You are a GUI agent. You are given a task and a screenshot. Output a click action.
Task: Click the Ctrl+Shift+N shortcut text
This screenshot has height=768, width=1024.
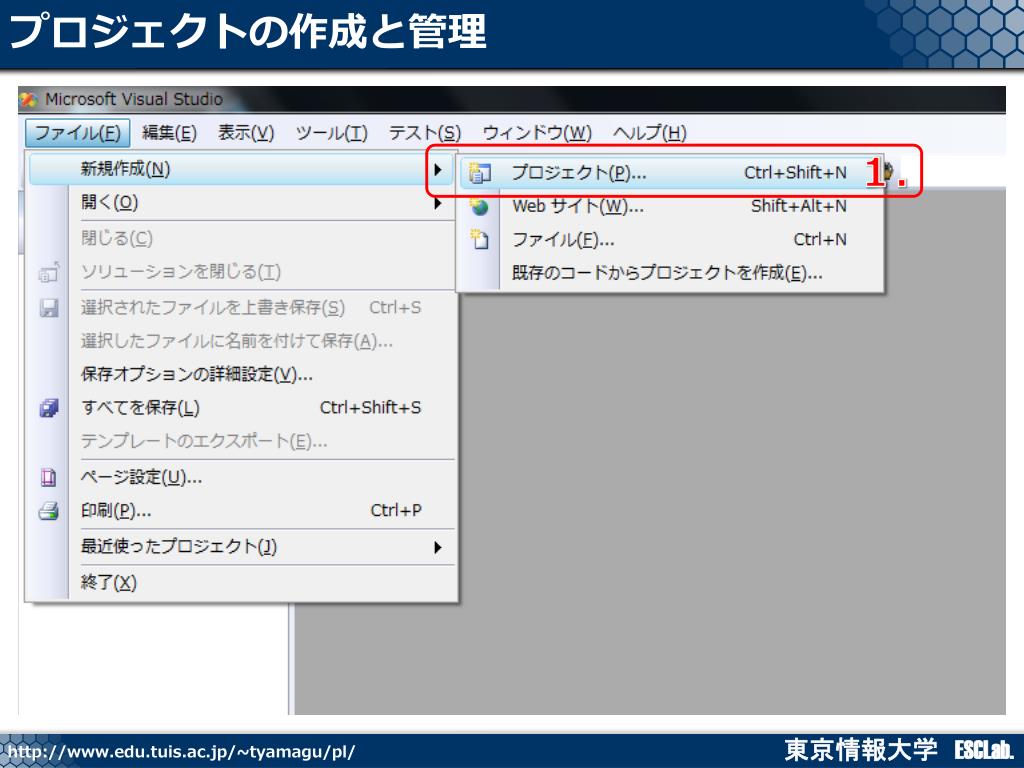[x=795, y=173]
